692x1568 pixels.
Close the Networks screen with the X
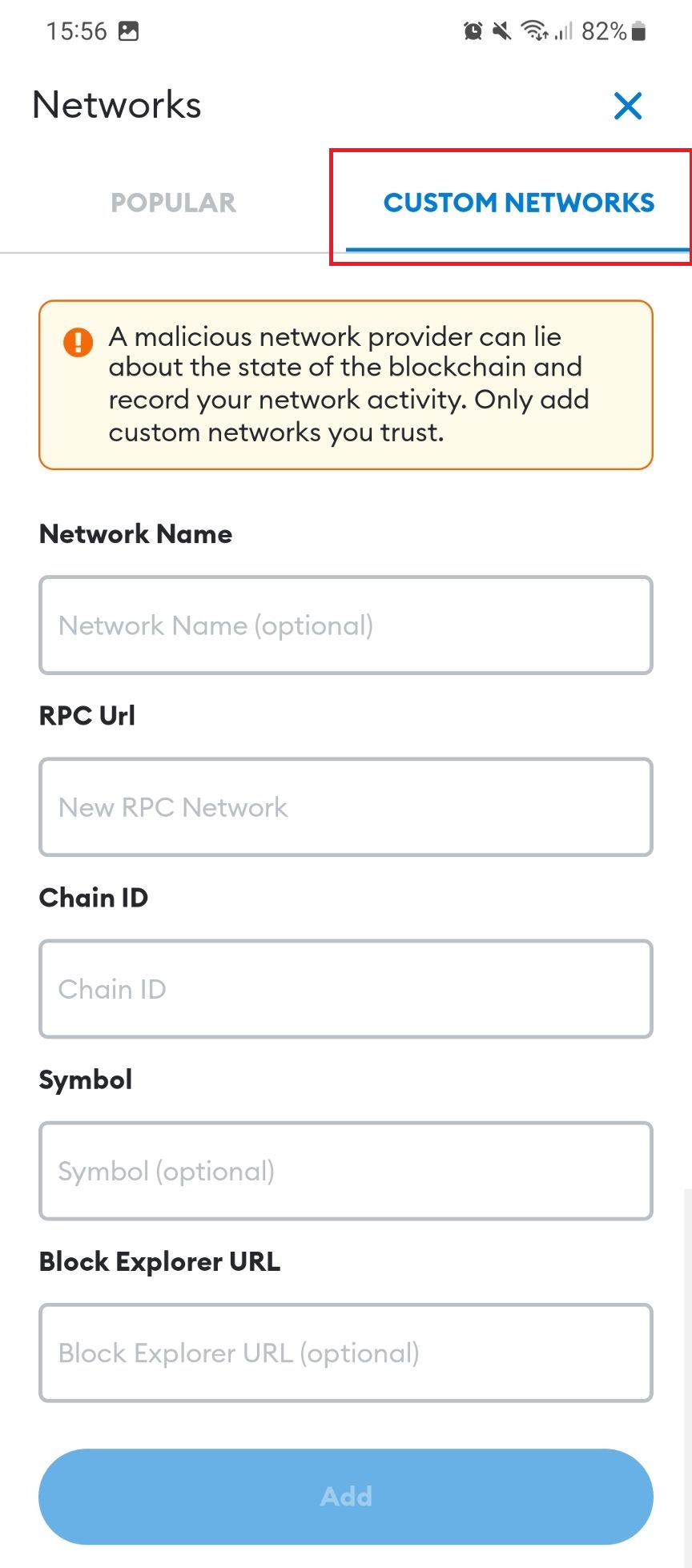[x=628, y=106]
